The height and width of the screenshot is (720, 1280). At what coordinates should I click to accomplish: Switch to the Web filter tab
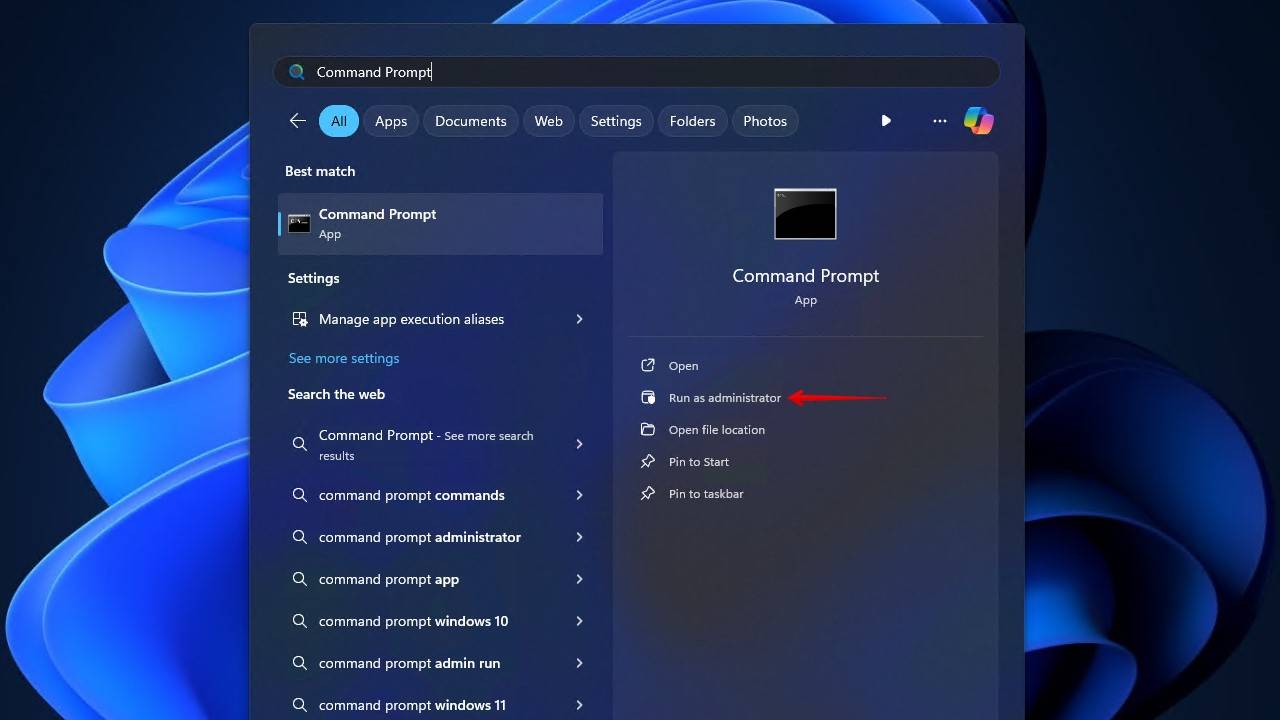[549, 121]
